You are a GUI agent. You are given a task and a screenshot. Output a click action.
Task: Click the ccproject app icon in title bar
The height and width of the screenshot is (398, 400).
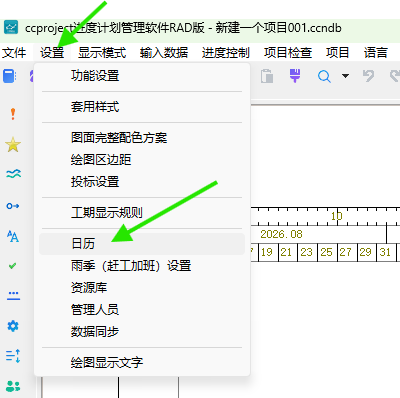click(x=11, y=28)
